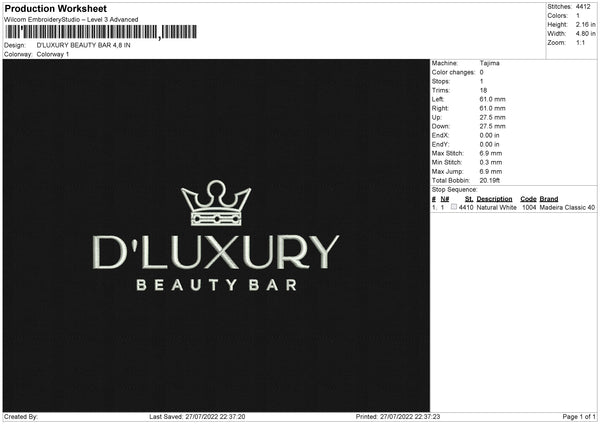
Task: Click the Down value 27.5 mm
Action: [492, 126]
